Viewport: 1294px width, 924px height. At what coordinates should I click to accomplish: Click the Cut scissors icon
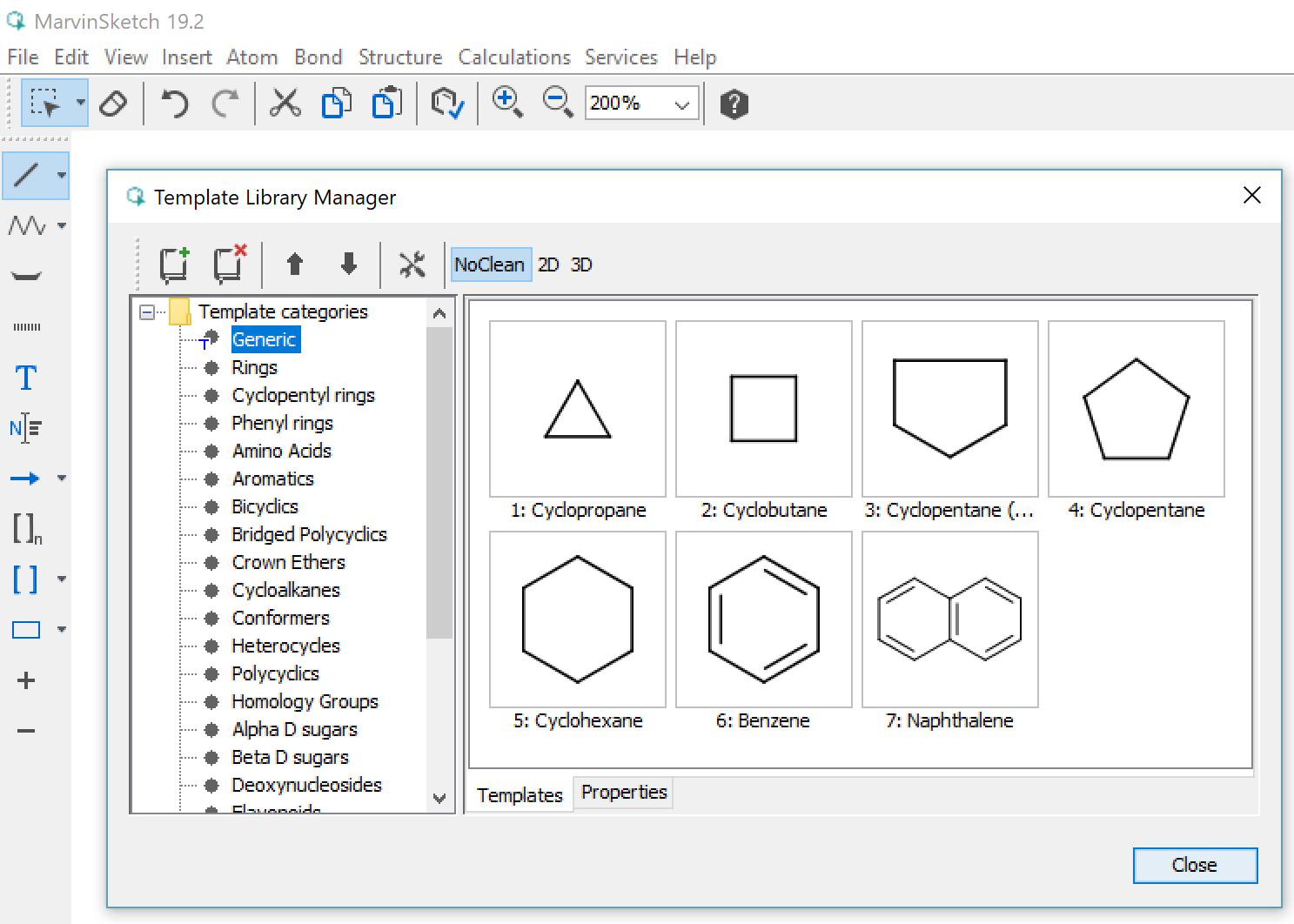click(x=285, y=104)
